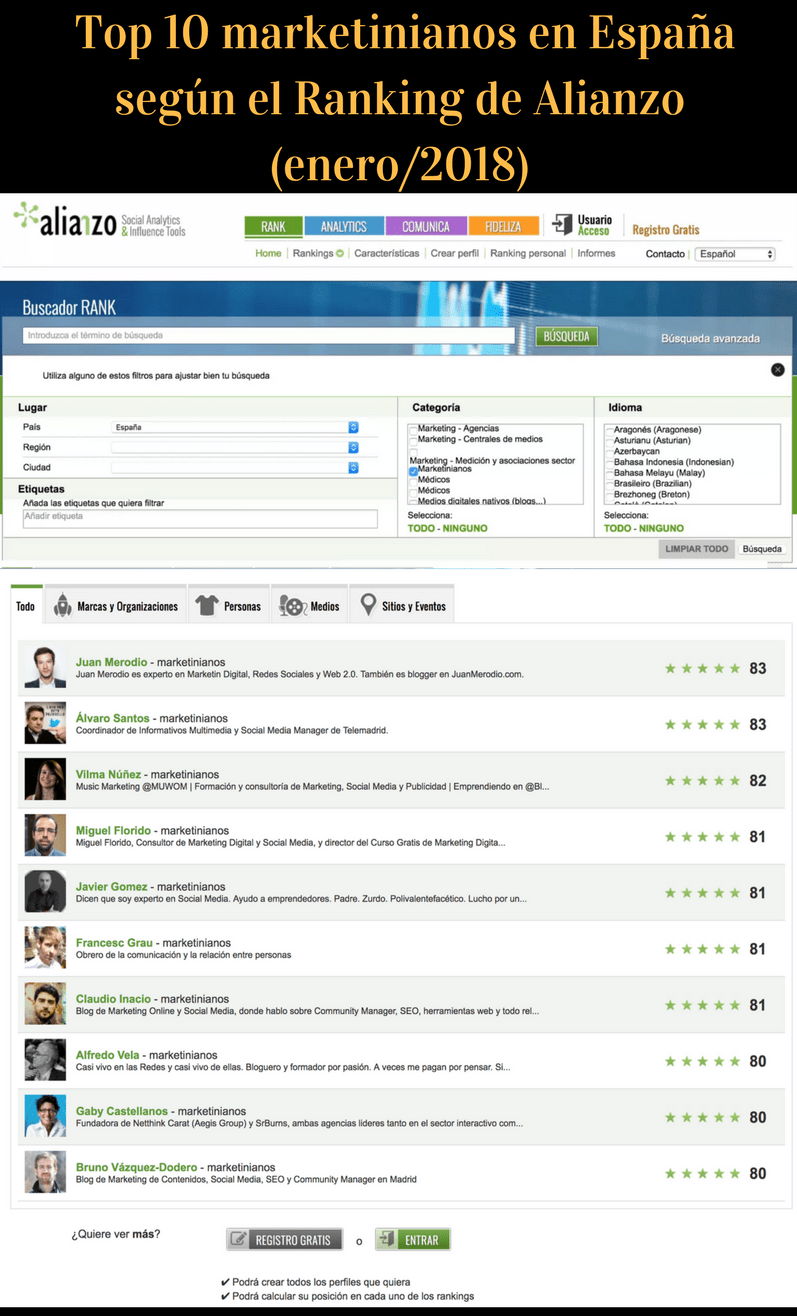Click Vilma Núñez's score 82
Screen dimensions: 797x1316
758,780
